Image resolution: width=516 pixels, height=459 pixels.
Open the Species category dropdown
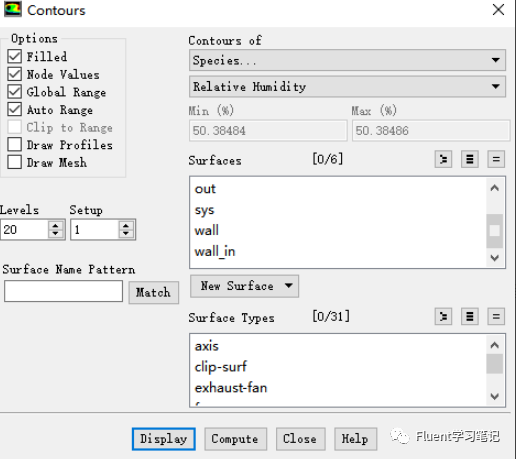tap(347, 60)
